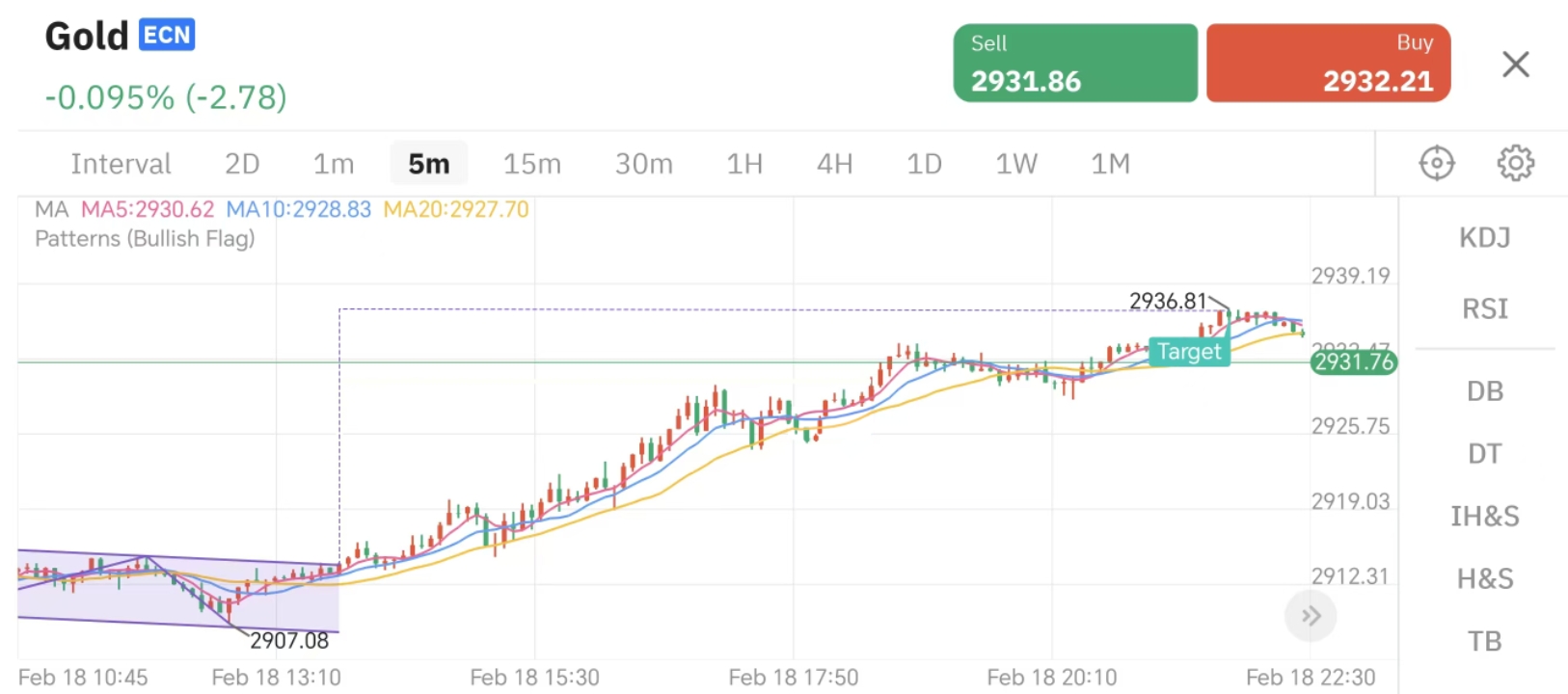Toggle the RSI indicator
1568x694 pixels.
click(x=1484, y=309)
